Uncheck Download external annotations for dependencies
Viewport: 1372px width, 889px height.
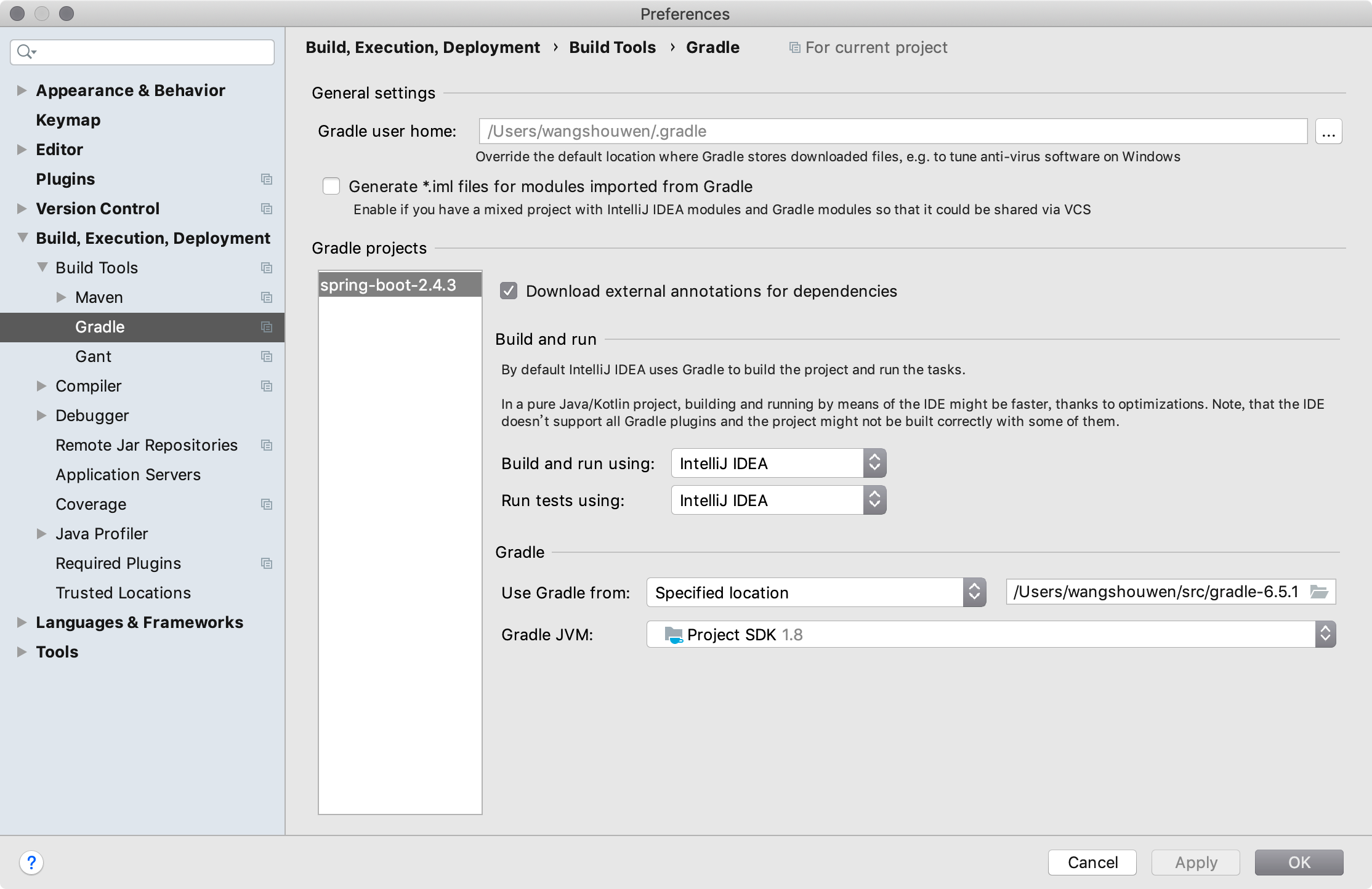tap(509, 291)
